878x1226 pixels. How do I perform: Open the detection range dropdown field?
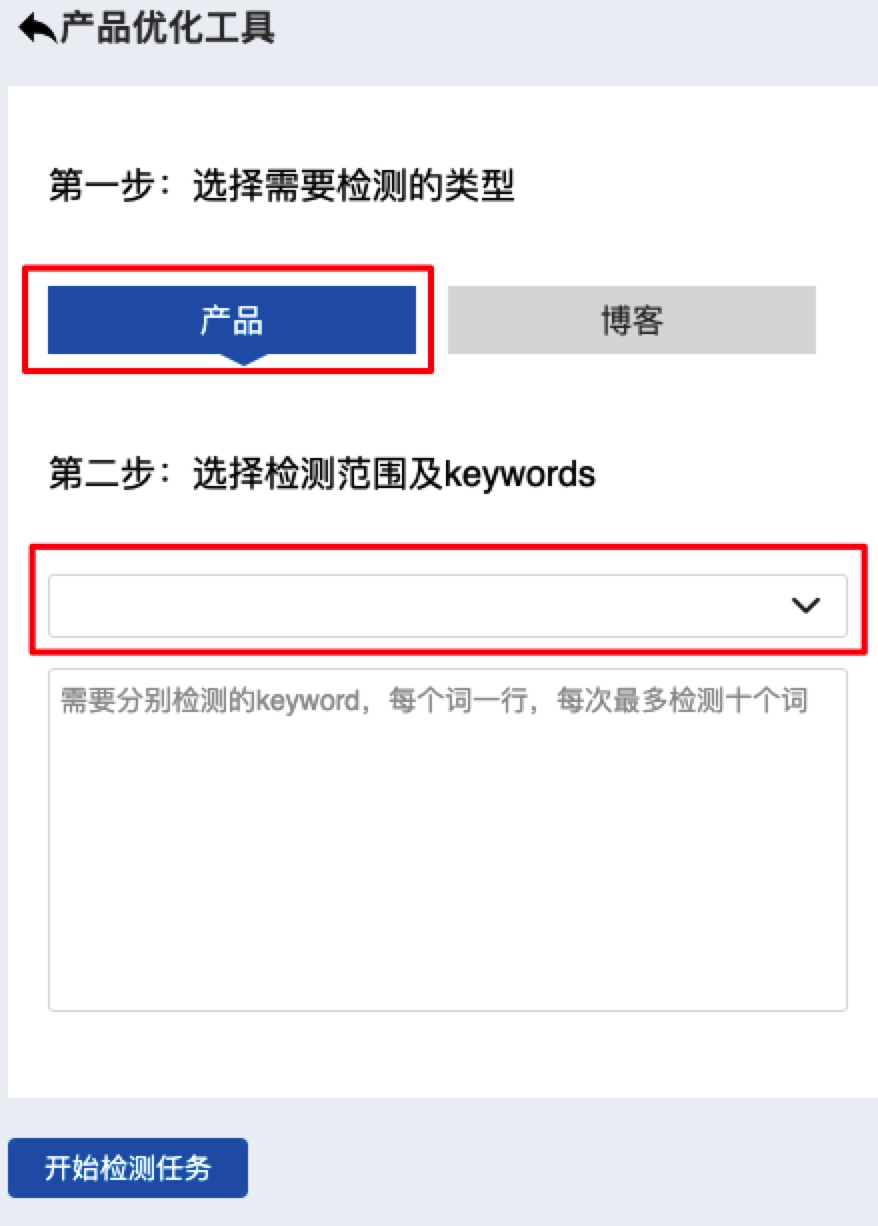448,605
